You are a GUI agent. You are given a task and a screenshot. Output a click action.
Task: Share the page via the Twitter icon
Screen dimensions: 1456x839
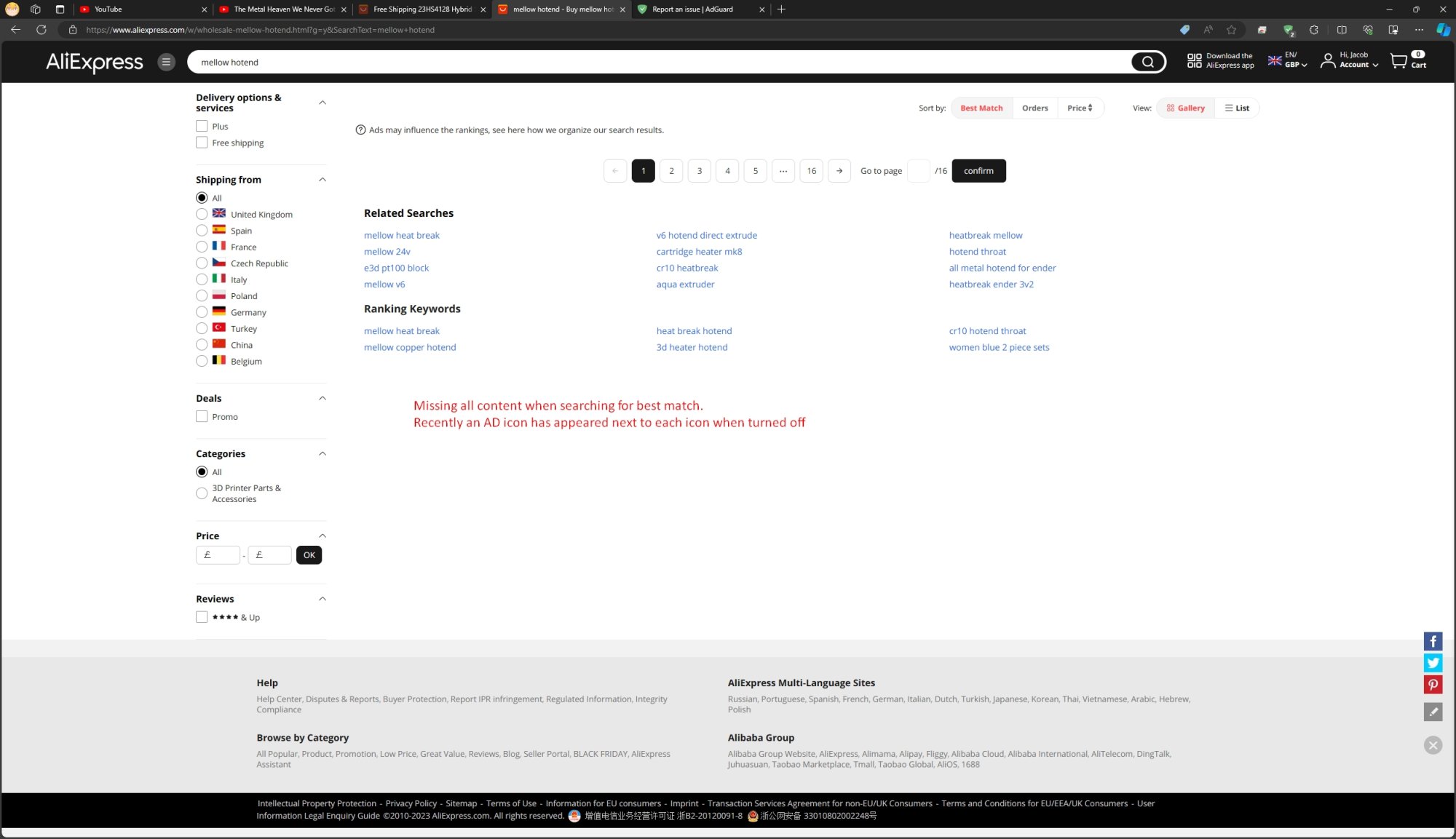tap(1433, 663)
